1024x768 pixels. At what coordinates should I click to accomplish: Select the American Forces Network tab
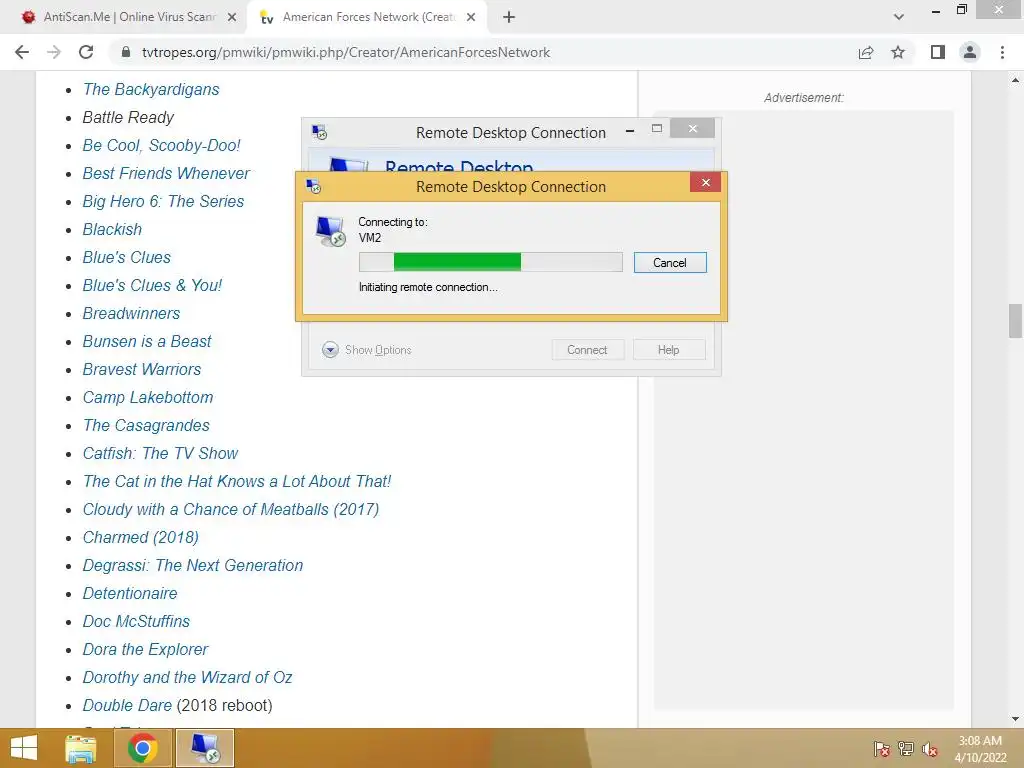[367, 17]
